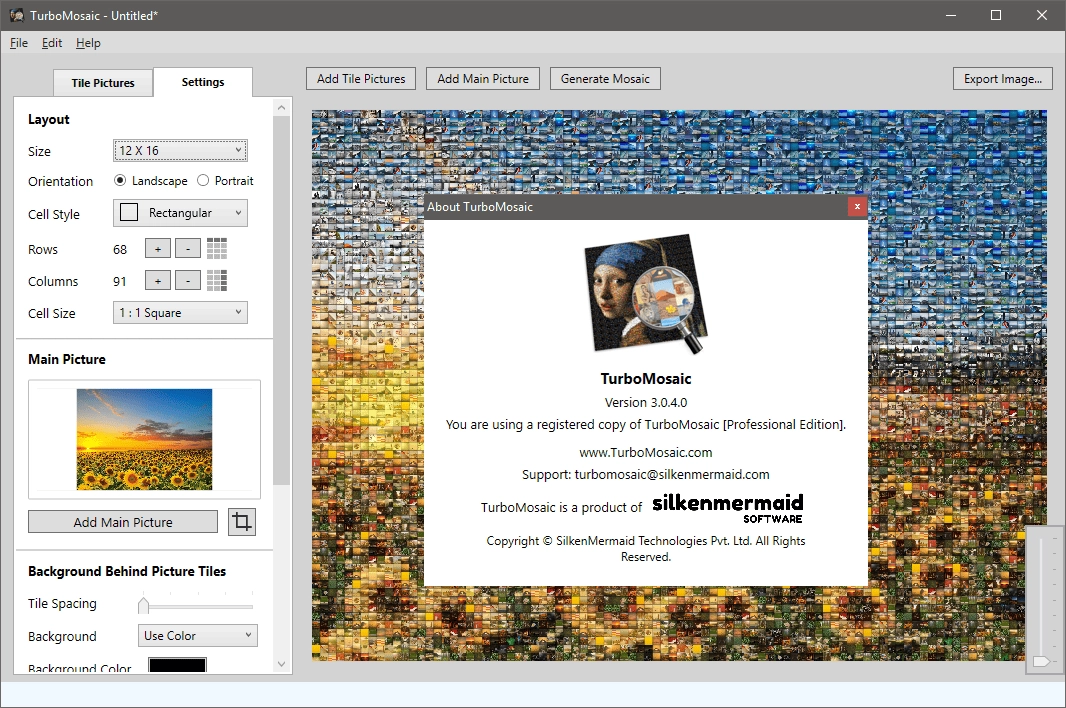
Task: Increase rows with the plus button
Action: coord(158,249)
